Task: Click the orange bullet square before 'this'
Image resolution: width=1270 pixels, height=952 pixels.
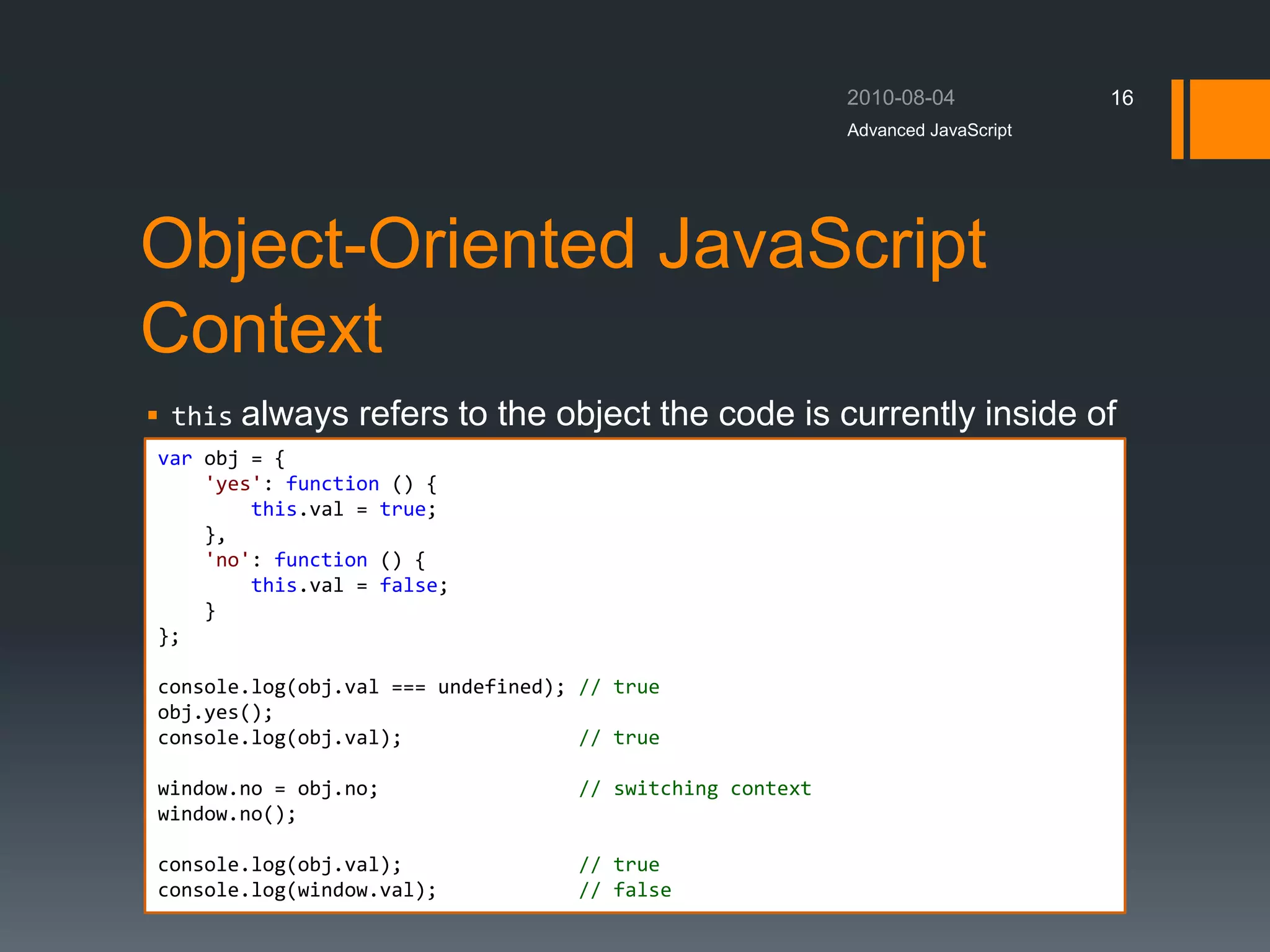Action: click(x=153, y=415)
